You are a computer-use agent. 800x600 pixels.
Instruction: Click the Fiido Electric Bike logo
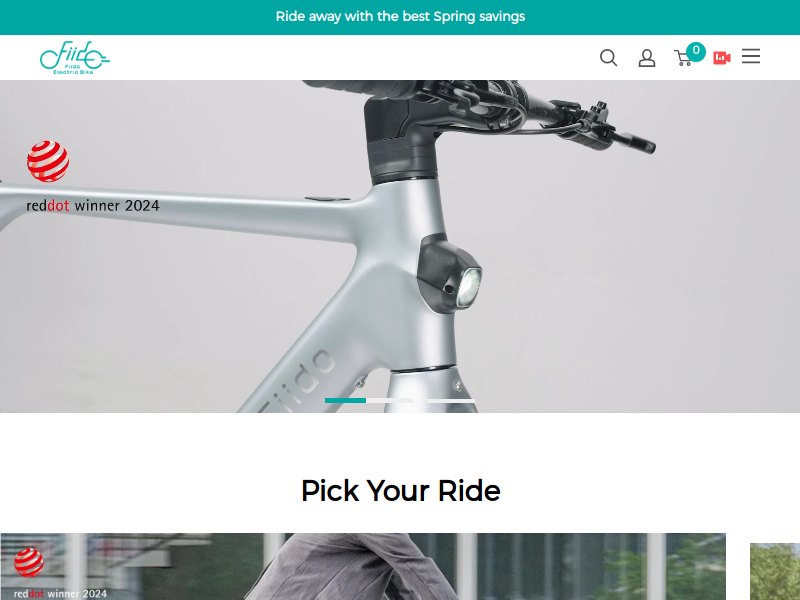click(x=75, y=58)
